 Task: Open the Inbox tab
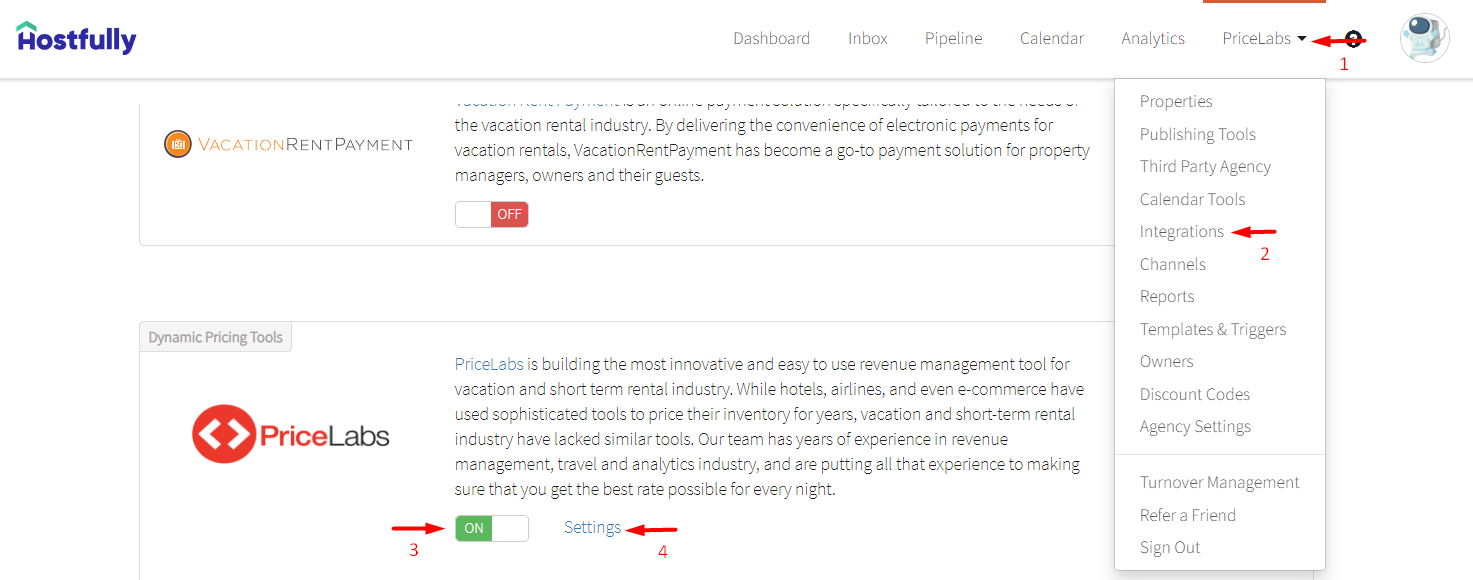coord(868,38)
